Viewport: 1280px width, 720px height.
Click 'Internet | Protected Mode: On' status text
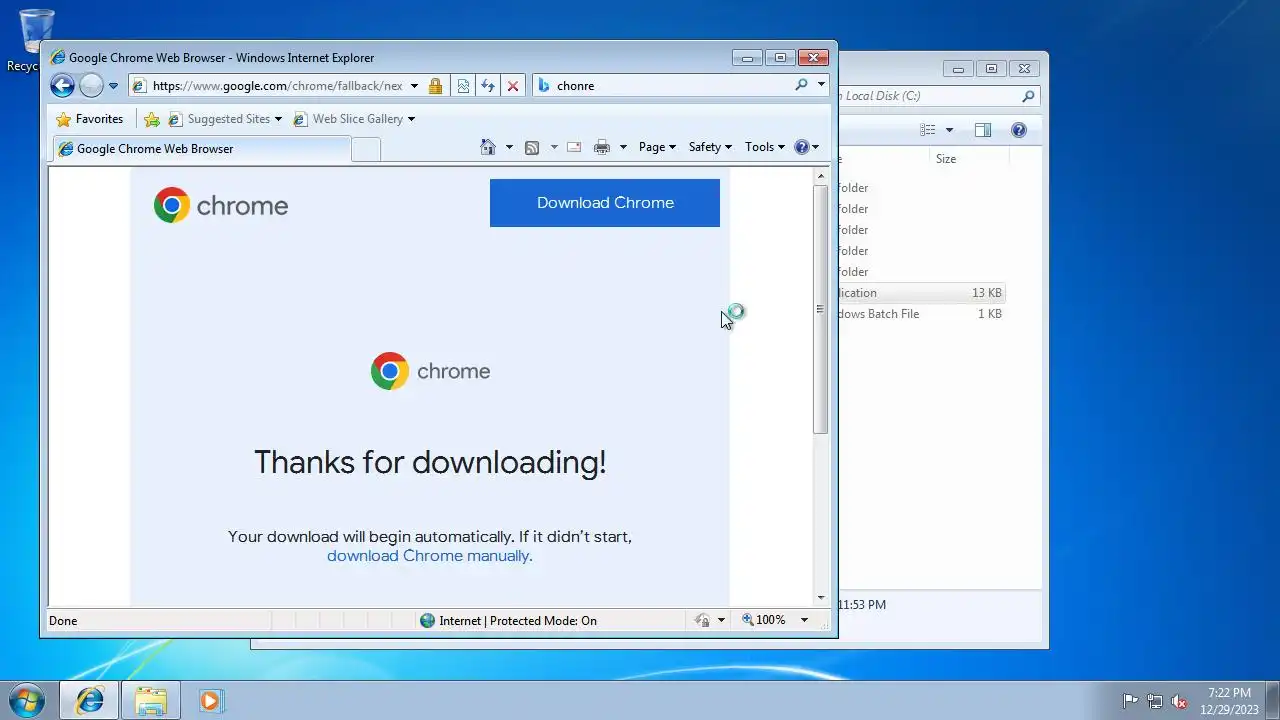(518, 621)
